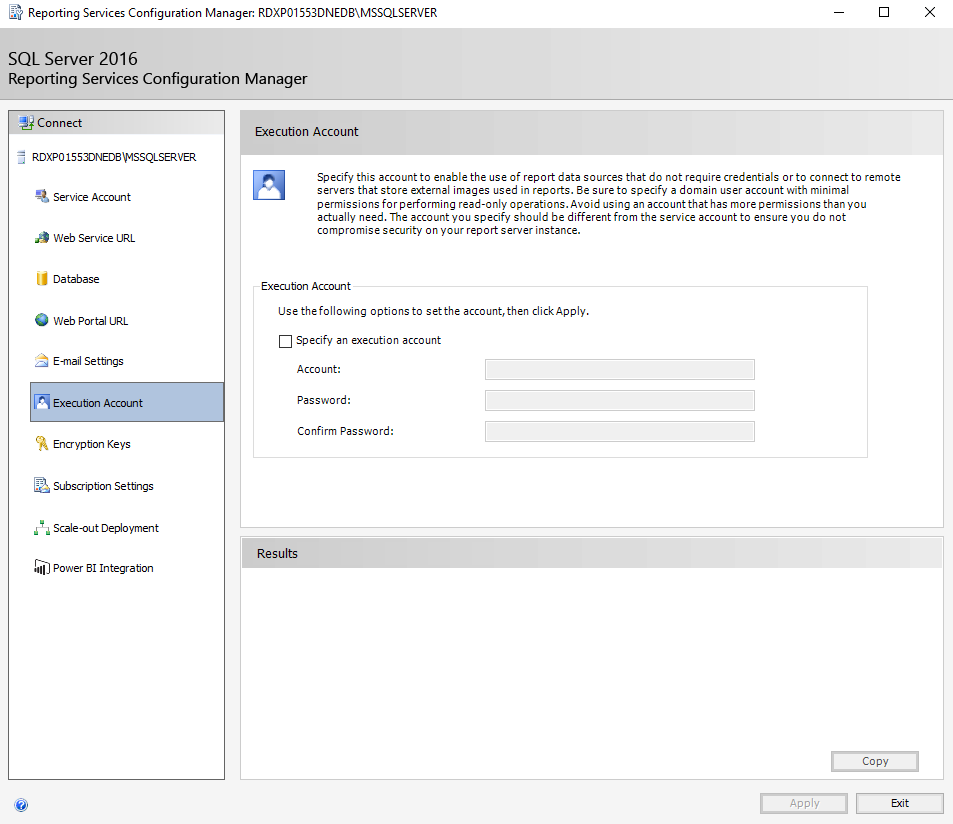Open E-mail Settings page
953x824 pixels.
tap(88, 361)
